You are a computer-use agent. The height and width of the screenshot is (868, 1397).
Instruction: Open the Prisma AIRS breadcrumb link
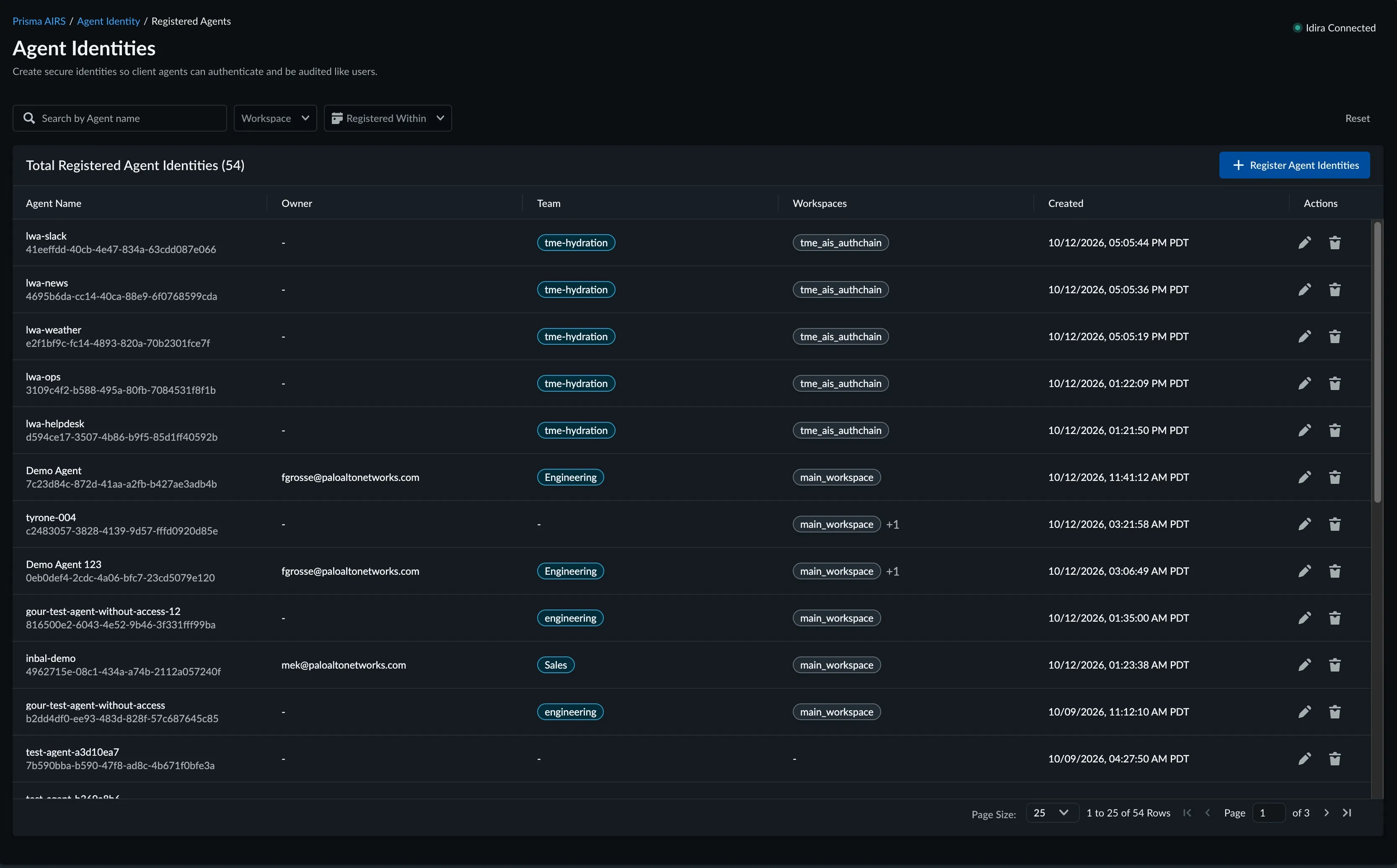tap(39, 21)
